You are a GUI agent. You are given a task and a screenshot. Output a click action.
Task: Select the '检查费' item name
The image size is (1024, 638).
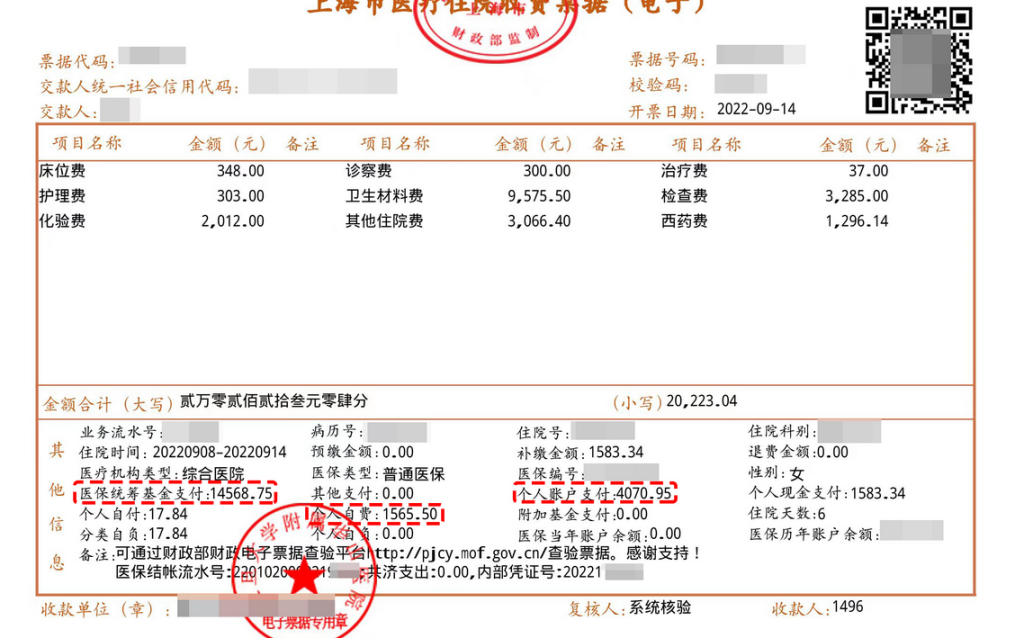(684, 196)
